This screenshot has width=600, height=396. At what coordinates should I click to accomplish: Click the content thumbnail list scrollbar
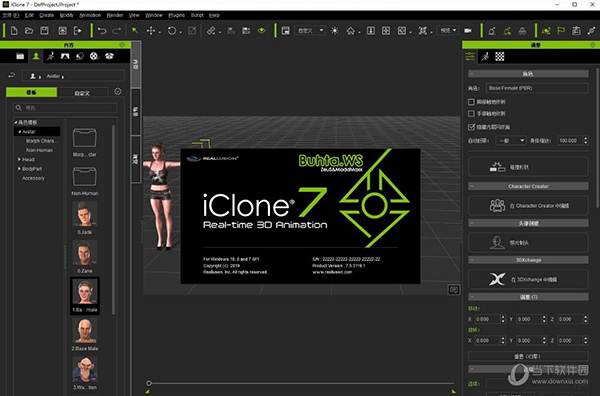pyautogui.click(x=113, y=219)
